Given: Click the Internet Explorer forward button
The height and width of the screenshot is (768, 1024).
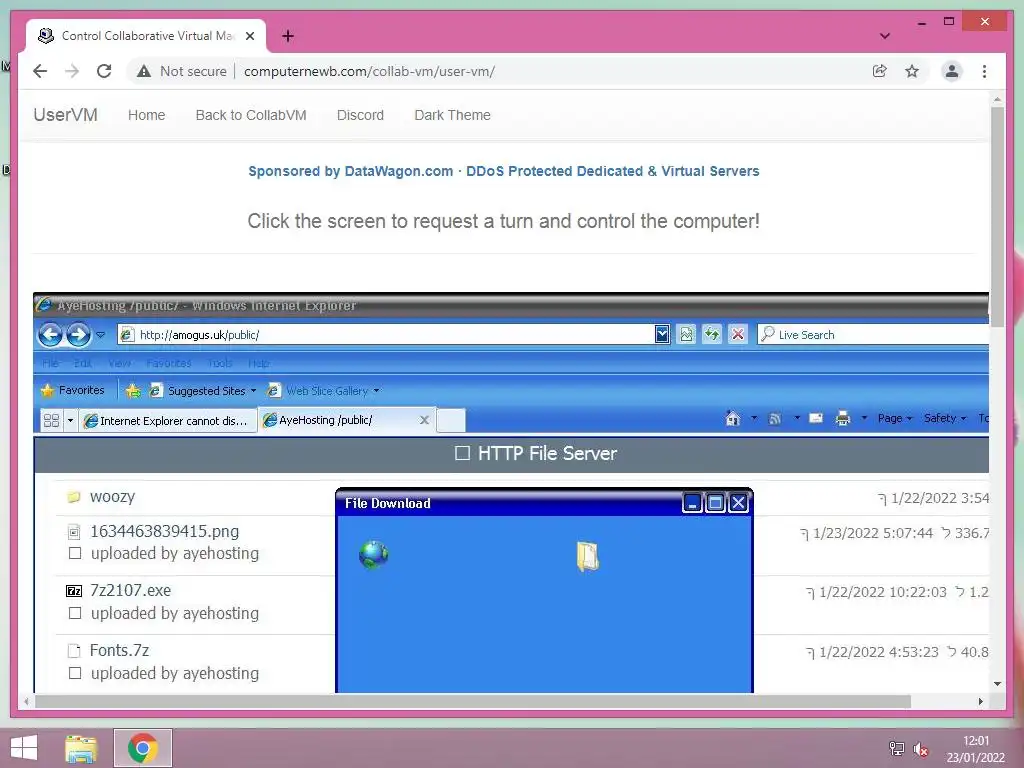Looking at the screenshot, I should (x=78, y=335).
